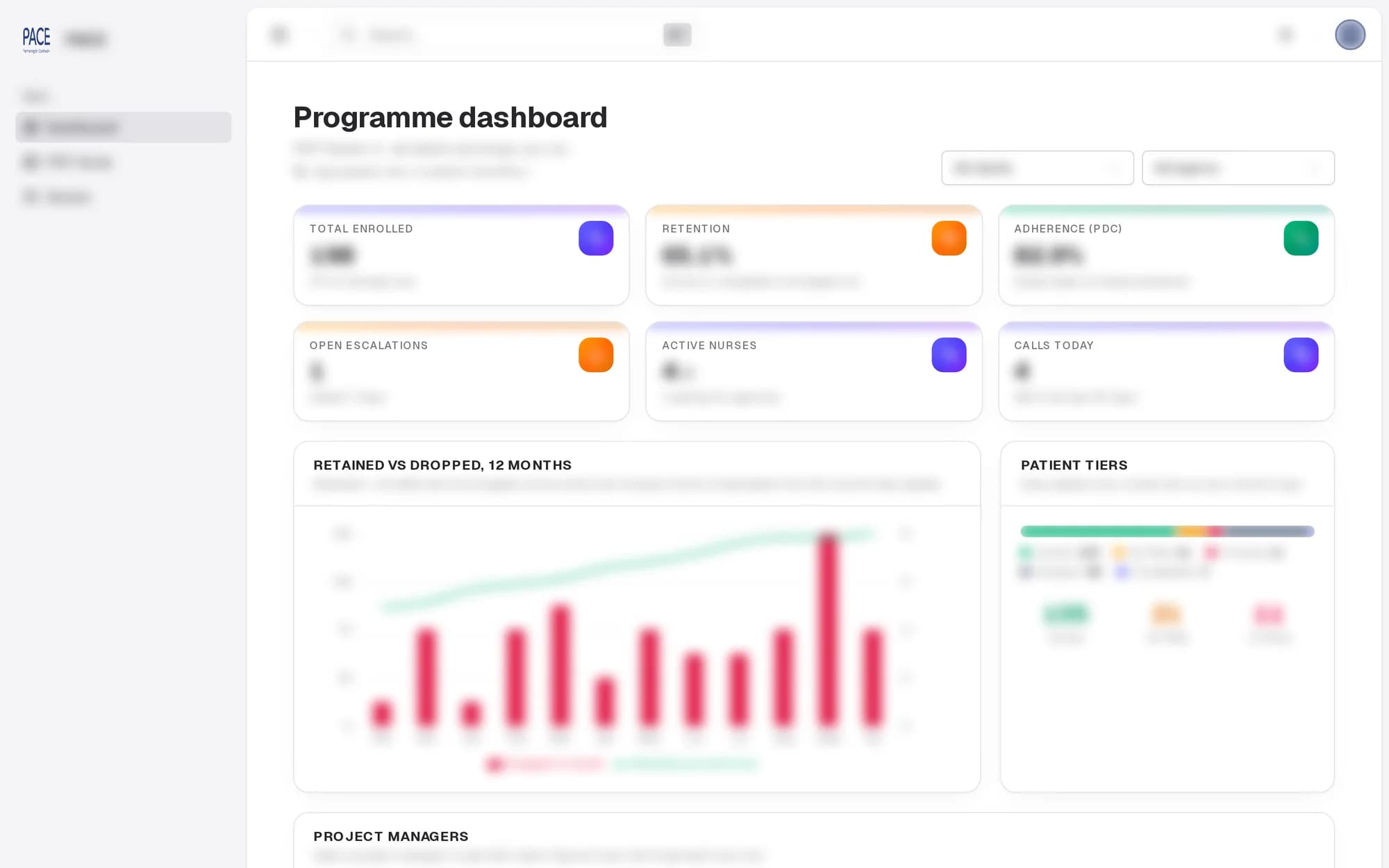The height and width of the screenshot is (868, 1389).
Task: Click the magnifier icon in the search bar
Action: [x=348, y=34]
